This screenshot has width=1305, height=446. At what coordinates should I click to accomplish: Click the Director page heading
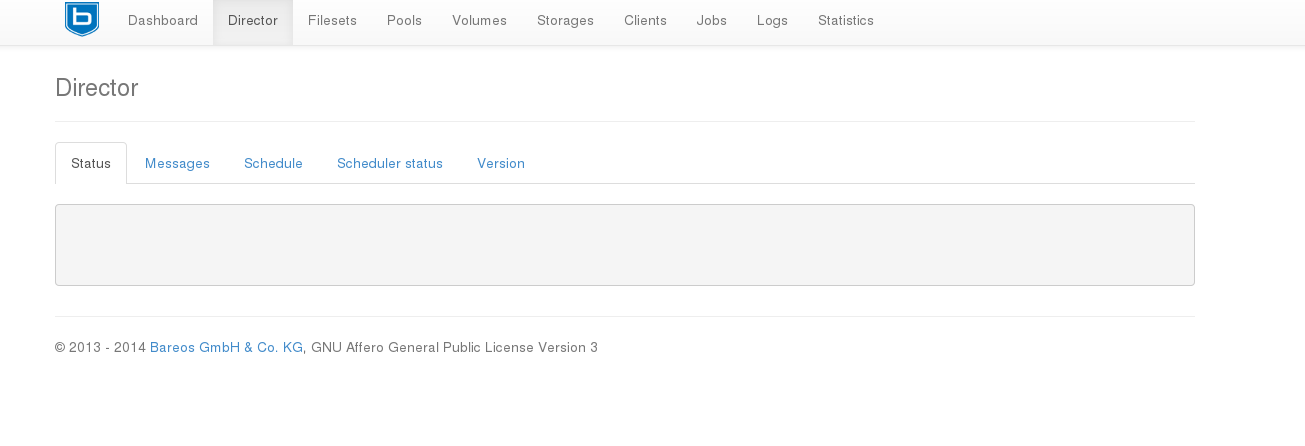coord(97,88)
